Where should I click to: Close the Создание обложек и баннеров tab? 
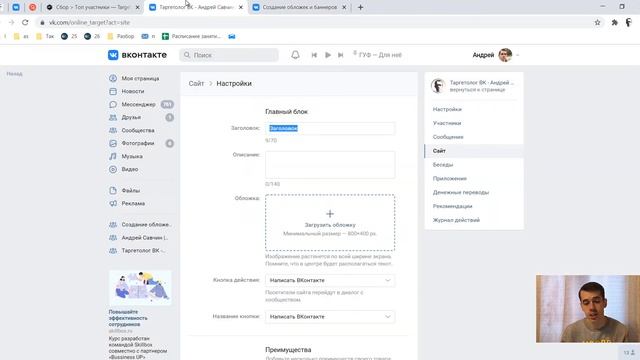344,7
